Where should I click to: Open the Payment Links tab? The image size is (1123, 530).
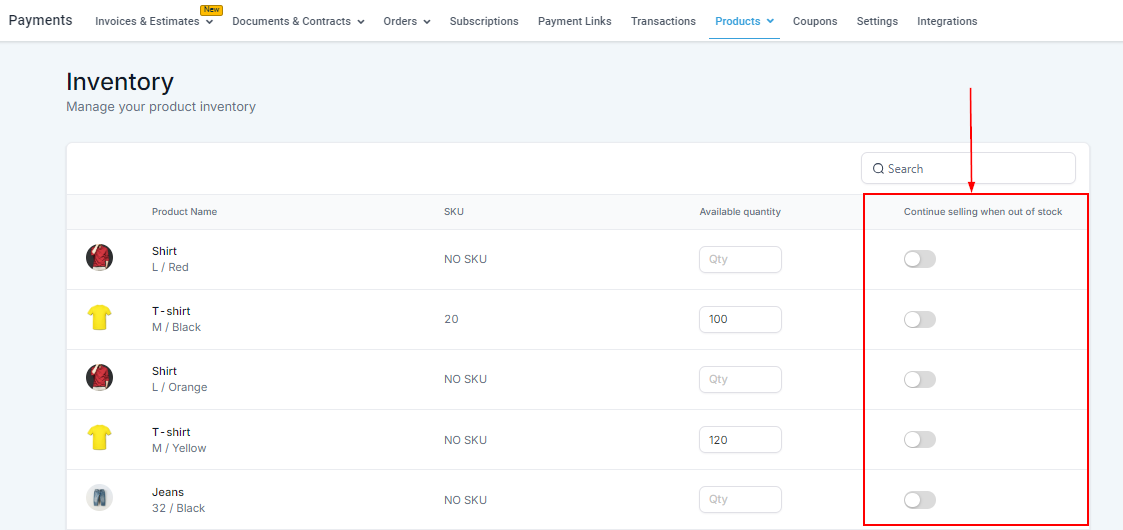click(574, 21)
